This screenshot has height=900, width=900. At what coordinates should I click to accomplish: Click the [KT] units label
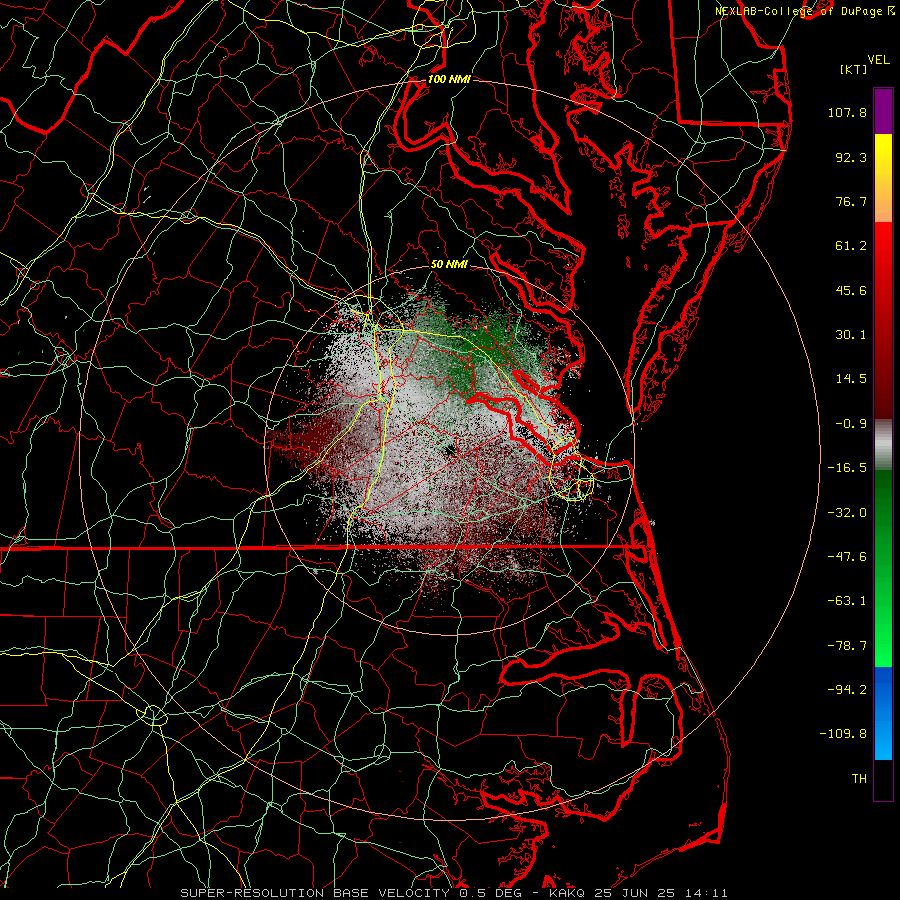click(854, 69)
